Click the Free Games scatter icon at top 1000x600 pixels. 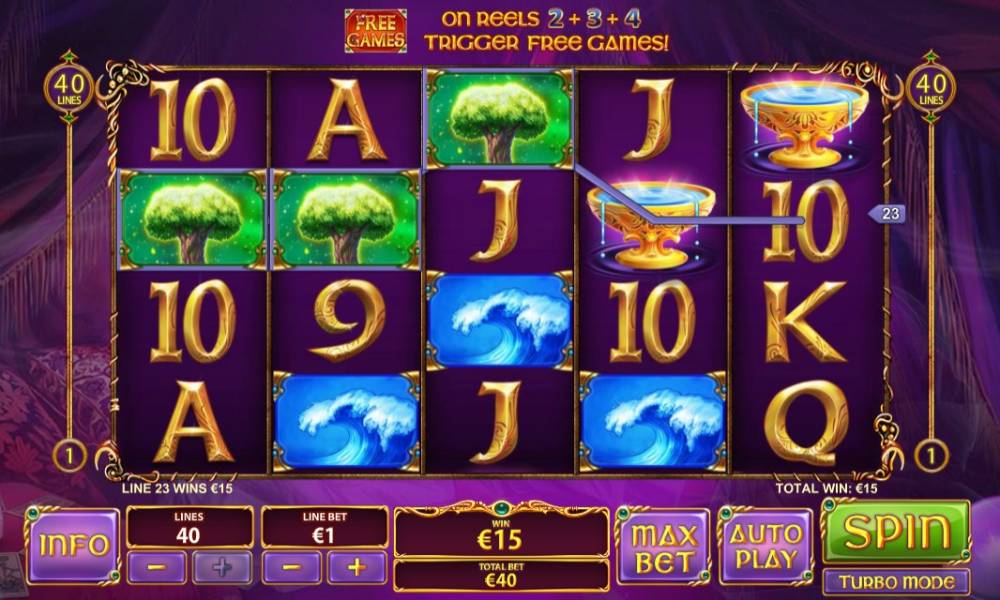coord(376,31)
